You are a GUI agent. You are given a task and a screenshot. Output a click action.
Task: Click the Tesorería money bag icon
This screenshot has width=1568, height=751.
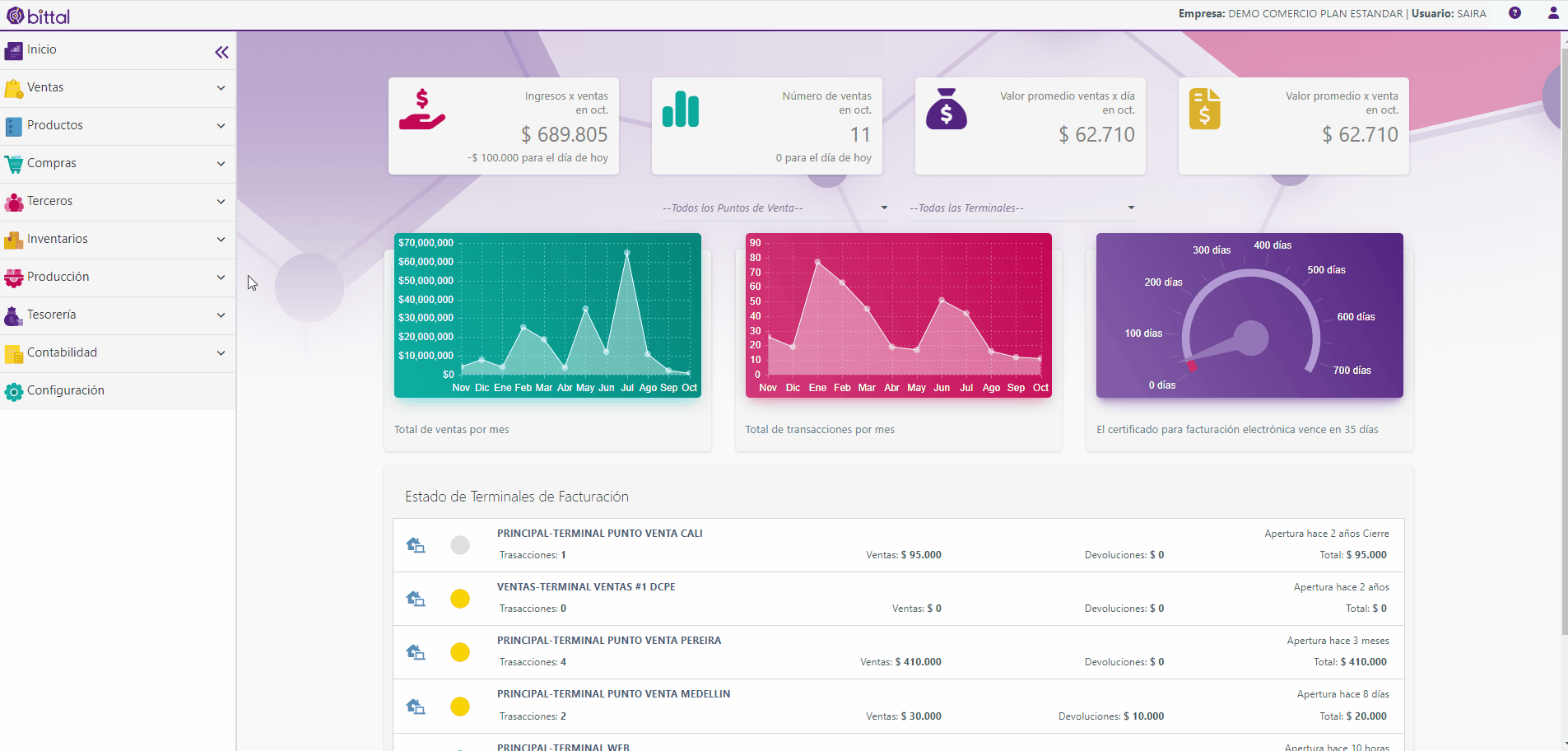13,316
